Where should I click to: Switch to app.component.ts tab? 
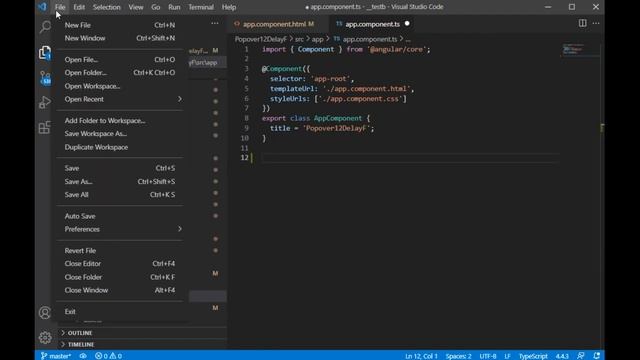(x=372, y=24)
